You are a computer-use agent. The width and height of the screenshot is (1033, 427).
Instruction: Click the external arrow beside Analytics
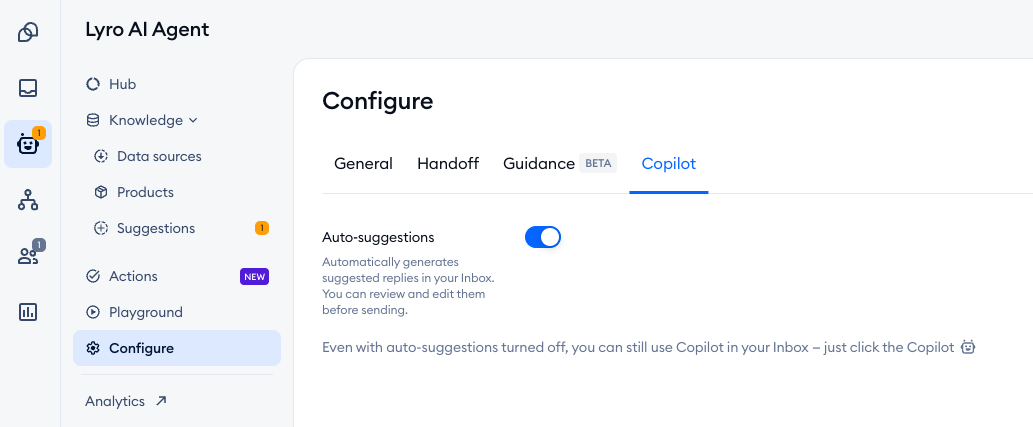point(161,401)
